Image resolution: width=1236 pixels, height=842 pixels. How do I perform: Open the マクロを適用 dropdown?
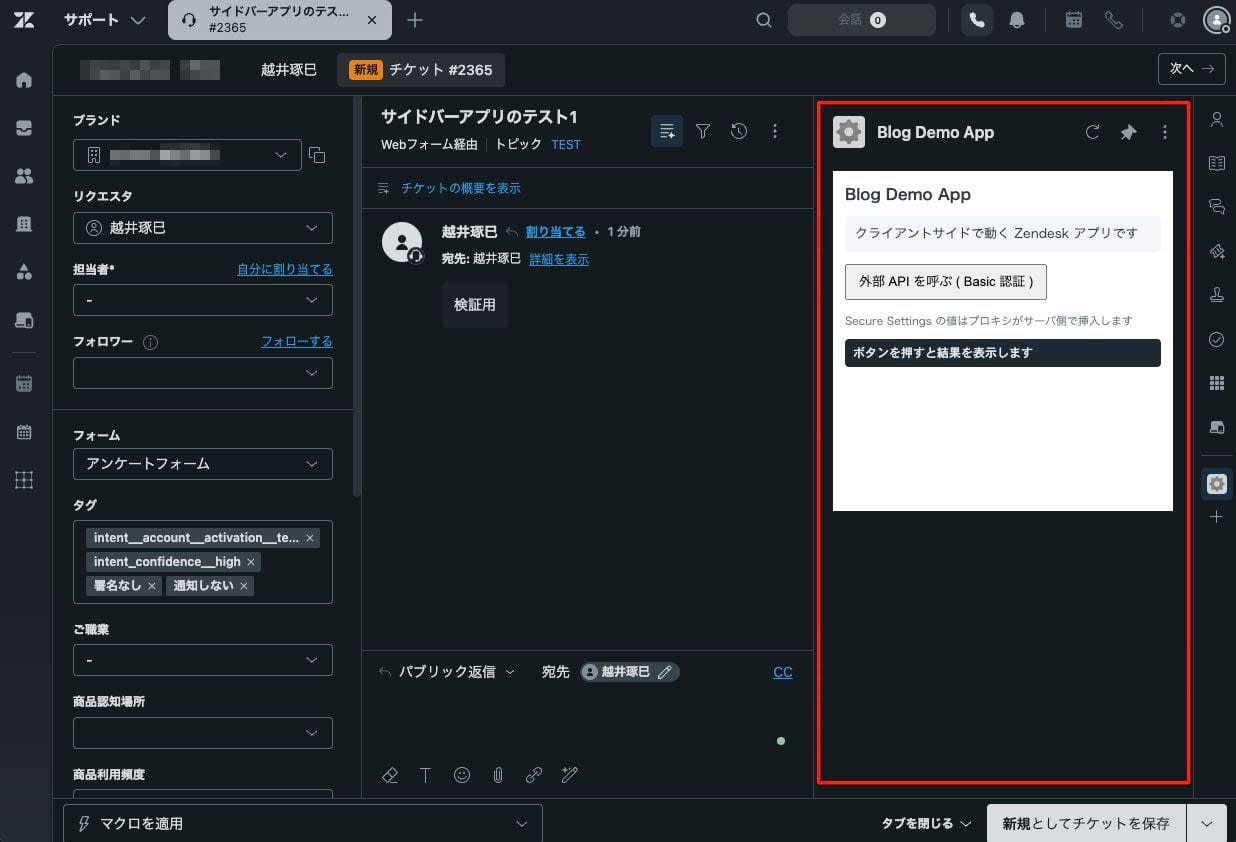pos(302,824)
